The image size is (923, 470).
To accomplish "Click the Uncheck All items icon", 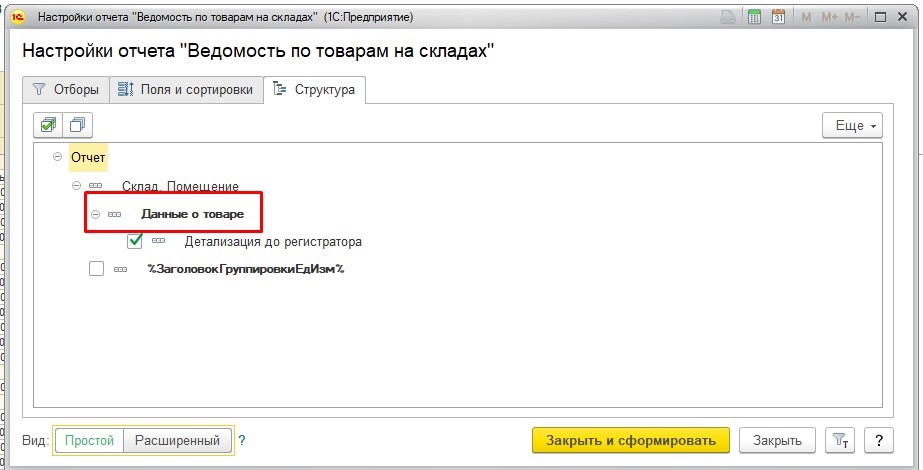I will tap(77, 125).
